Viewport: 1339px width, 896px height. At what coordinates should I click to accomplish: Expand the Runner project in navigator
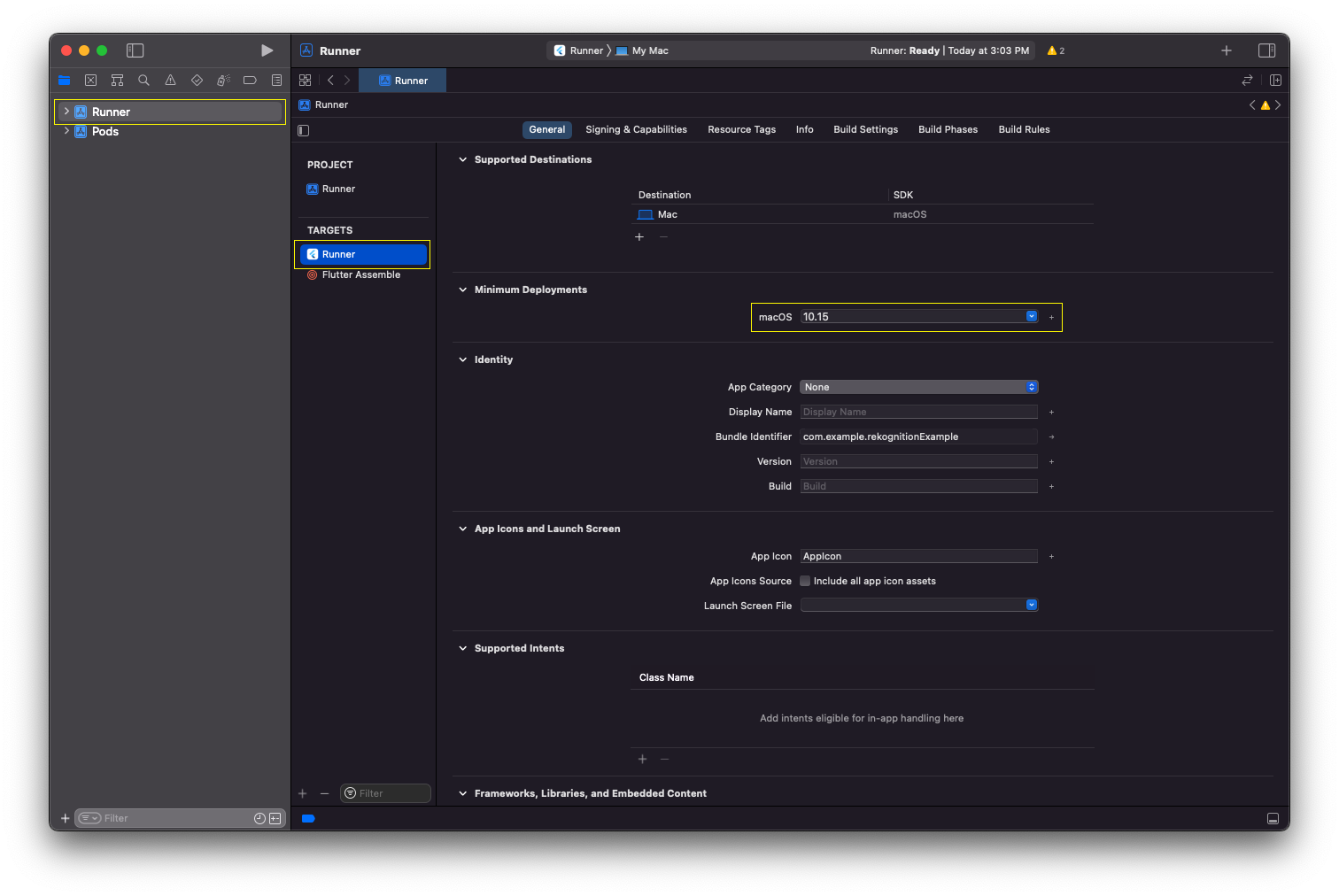click(66, 112)
